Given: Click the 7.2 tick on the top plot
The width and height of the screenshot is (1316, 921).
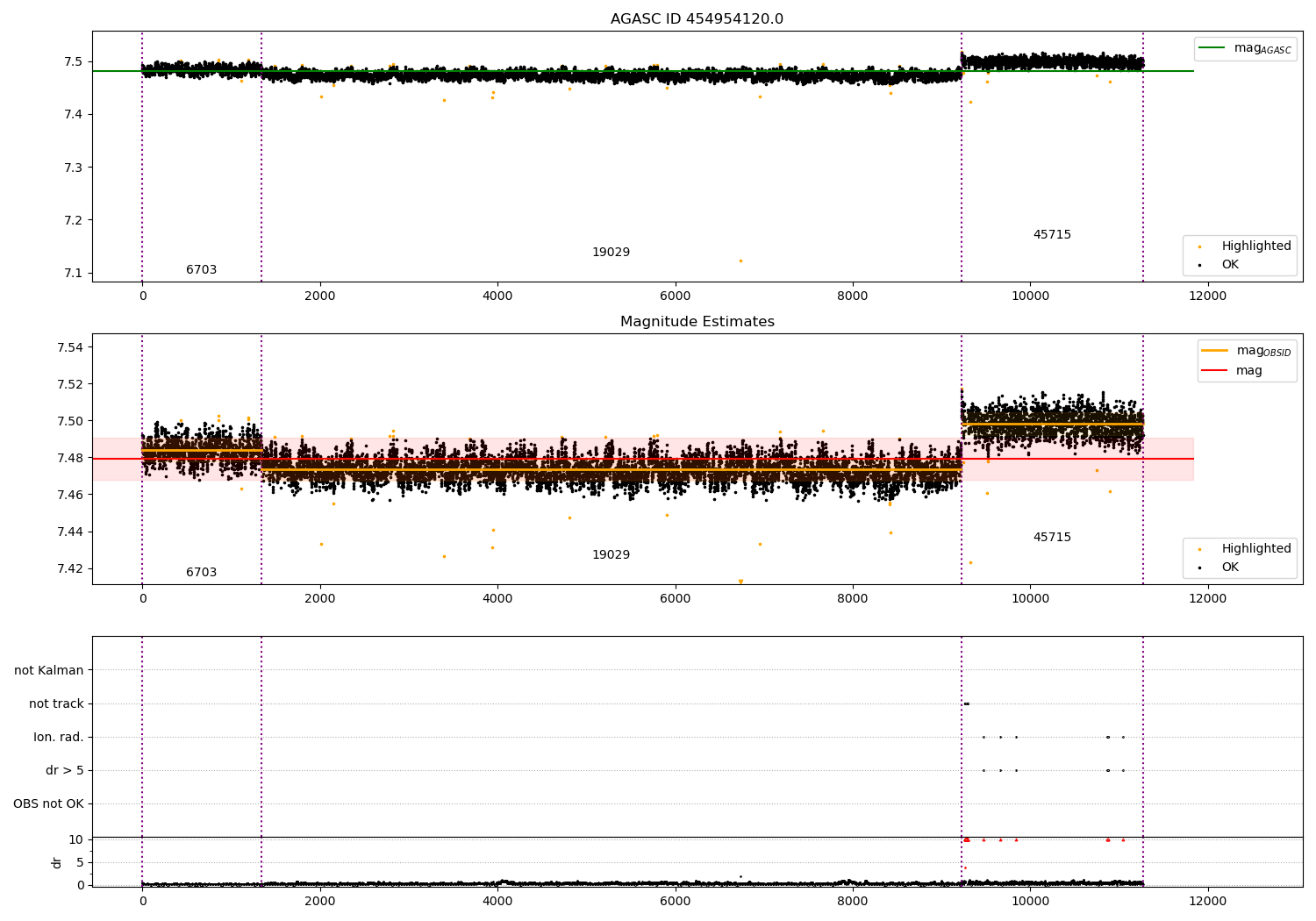Looking at the screenshot, I should (x=74, y=220).
